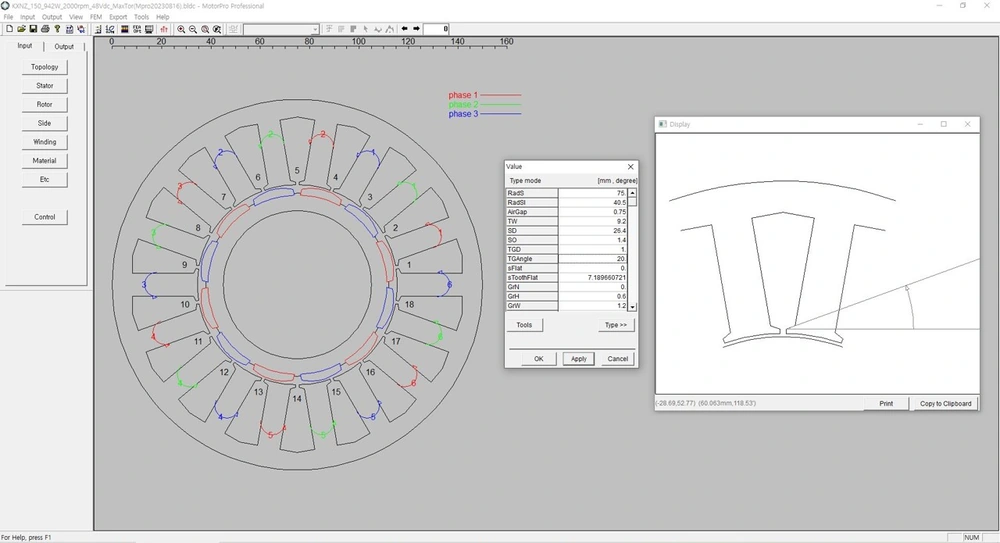Click the Open folder toolbar icon
This screenshot has width=1000, height=543.
coord(21,29)
